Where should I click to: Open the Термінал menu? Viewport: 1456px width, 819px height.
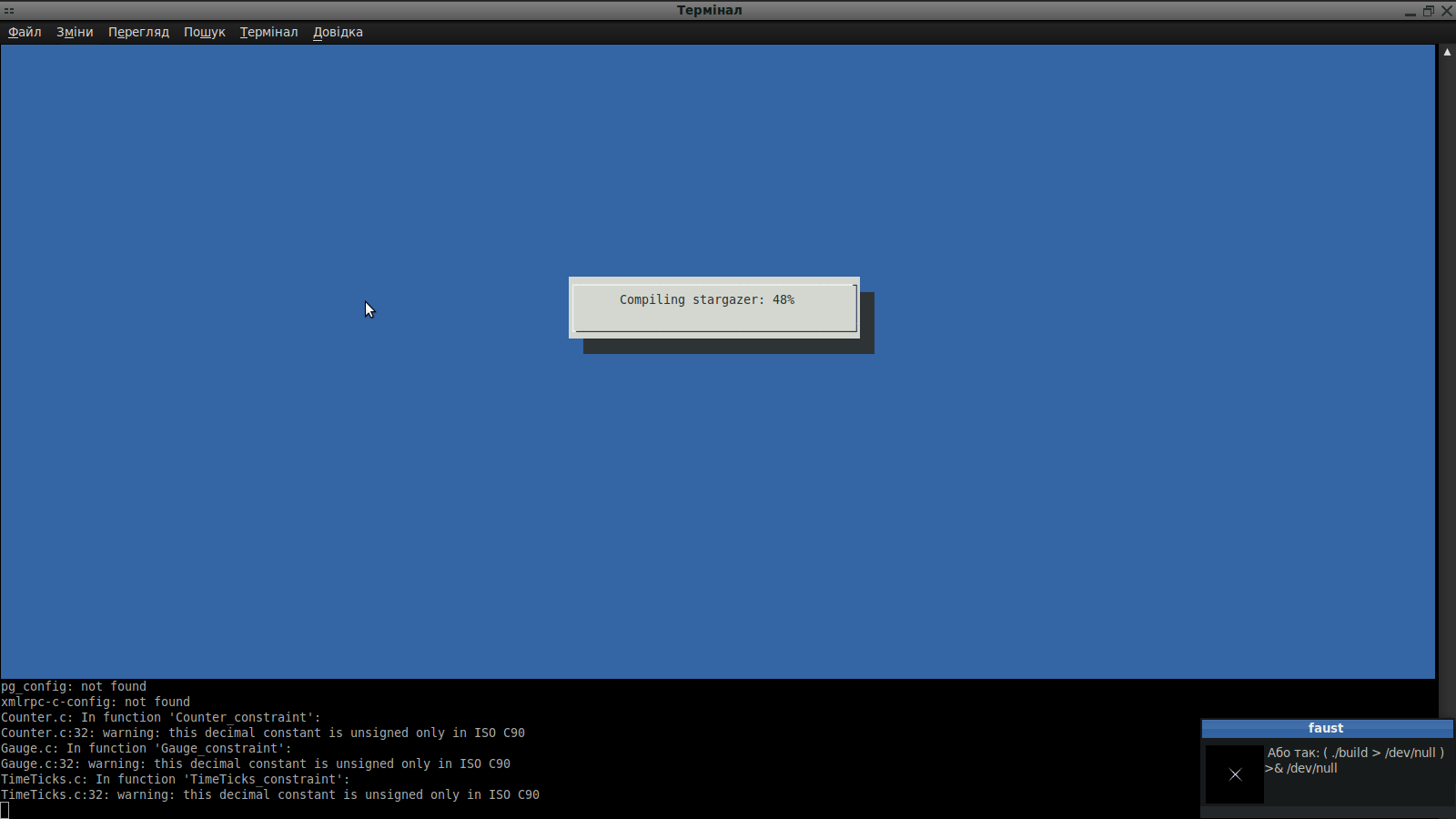[268, 32]
